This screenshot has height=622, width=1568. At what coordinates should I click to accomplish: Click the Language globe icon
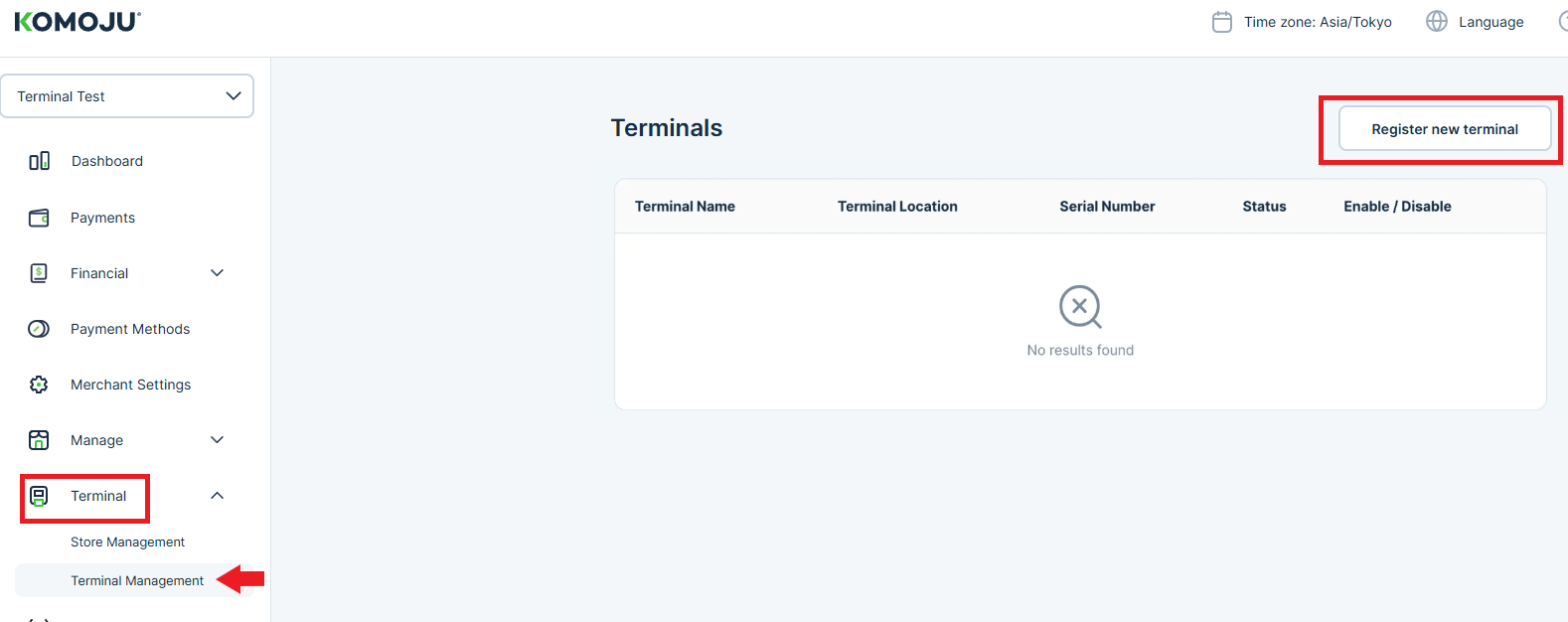tap(1437, 22)
